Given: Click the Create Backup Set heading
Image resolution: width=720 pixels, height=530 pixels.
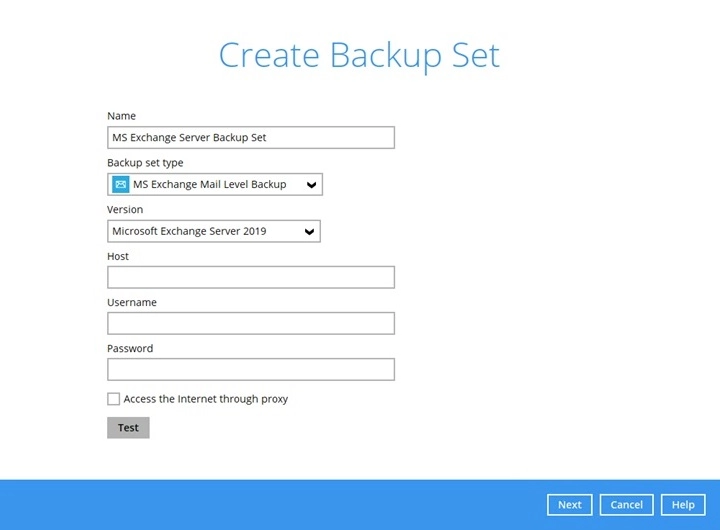Looking at the screenshot, I should (359, 55).
